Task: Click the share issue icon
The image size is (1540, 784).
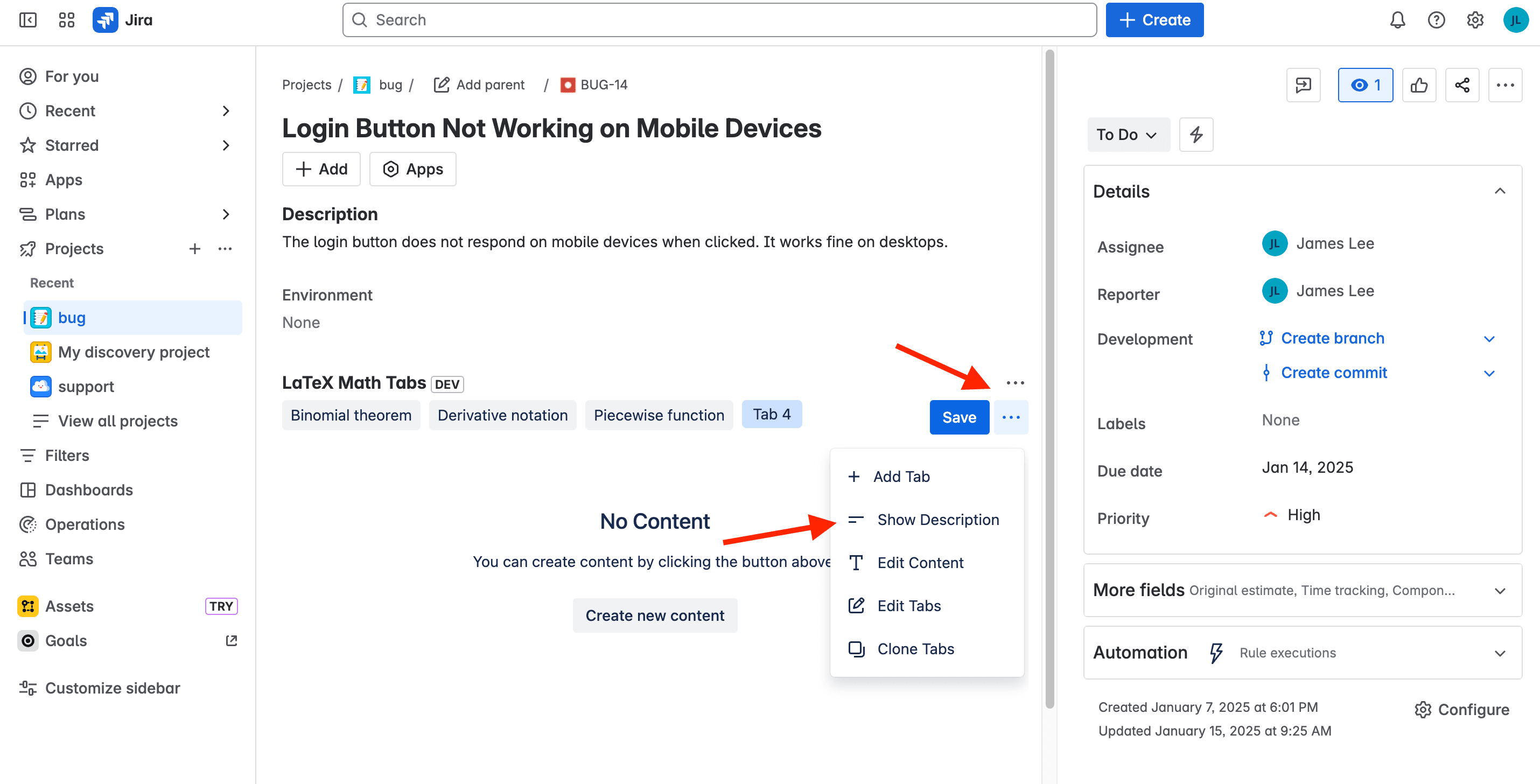Action: pos(1462,85)
